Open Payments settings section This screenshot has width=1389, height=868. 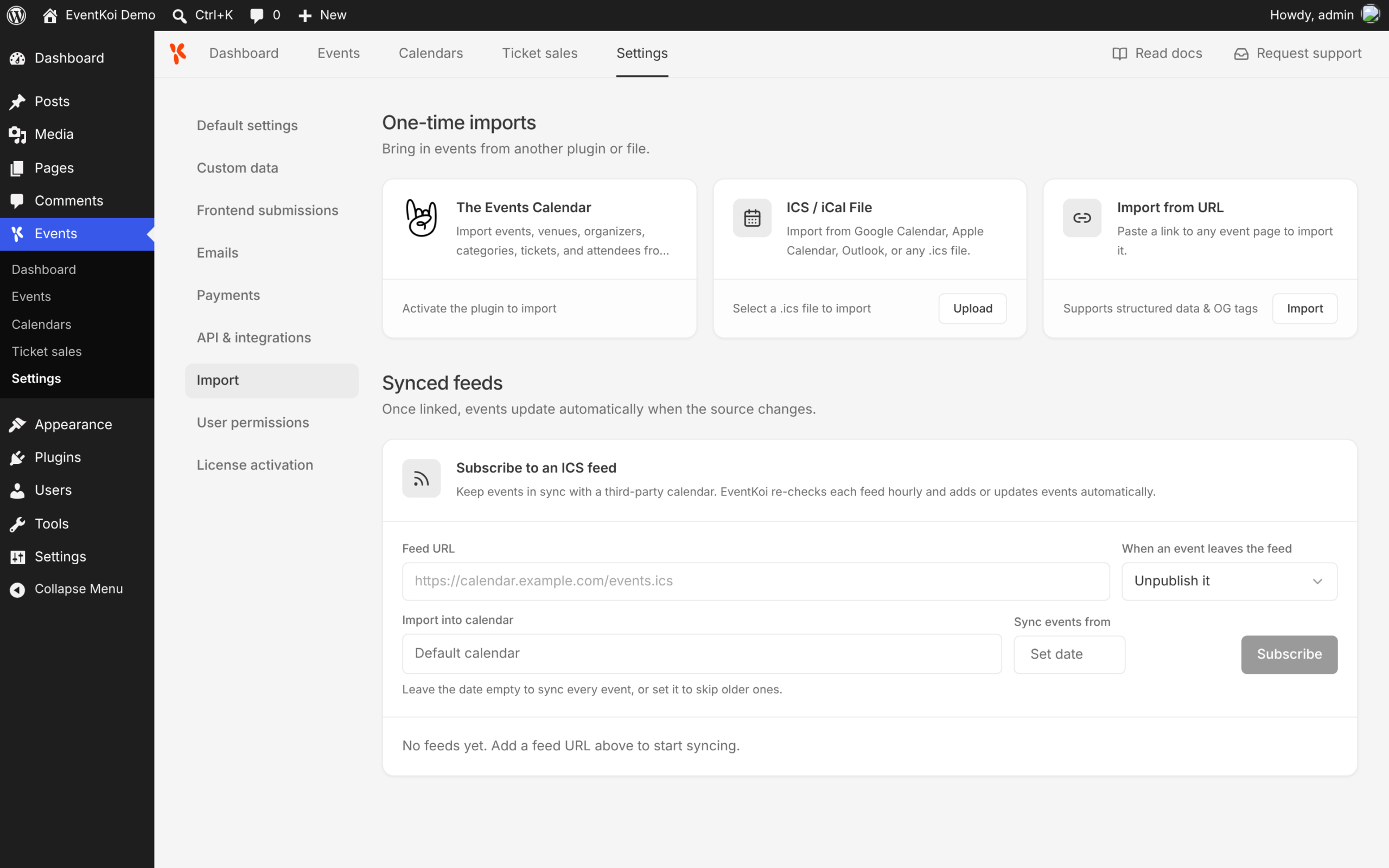click(x=271, y=295)
